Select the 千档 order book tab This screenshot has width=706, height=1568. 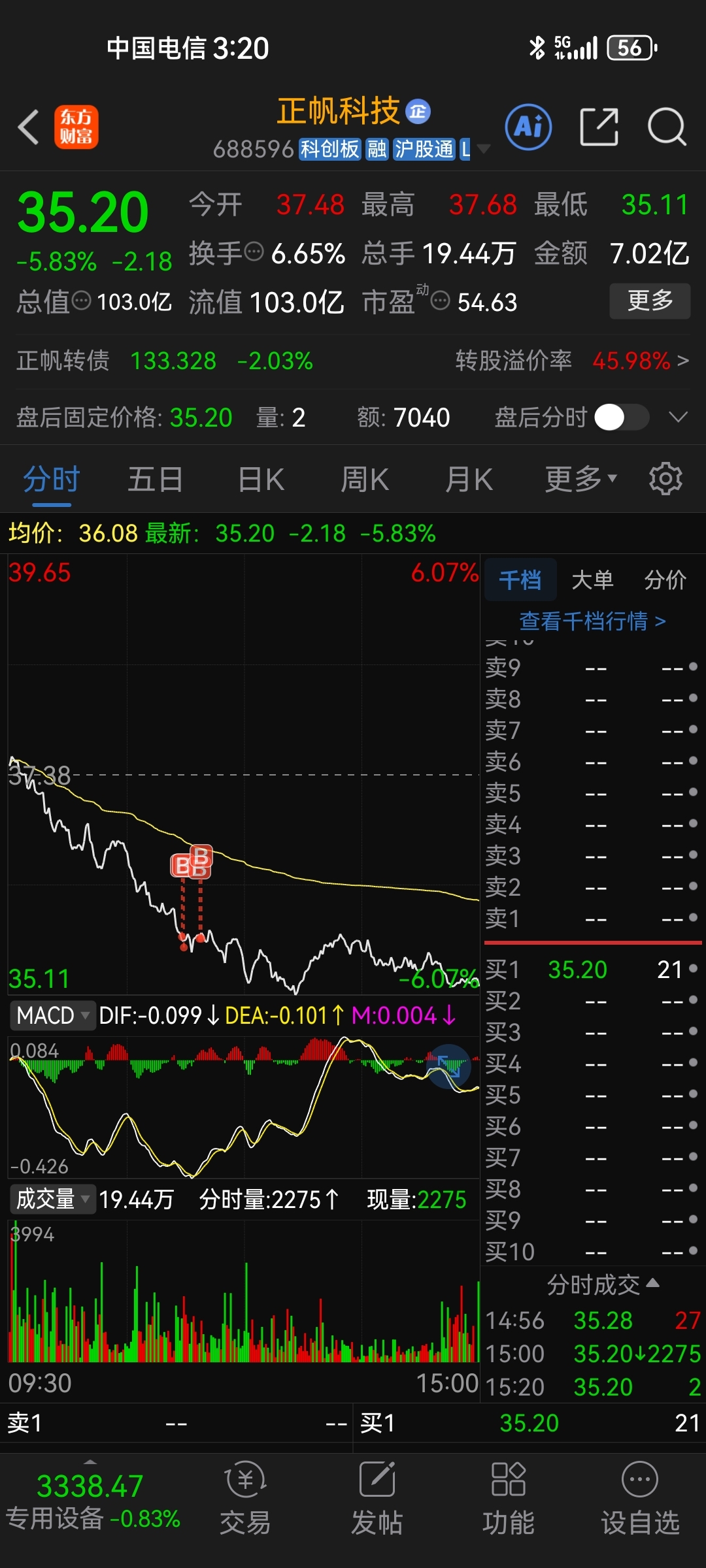[520, 580]
